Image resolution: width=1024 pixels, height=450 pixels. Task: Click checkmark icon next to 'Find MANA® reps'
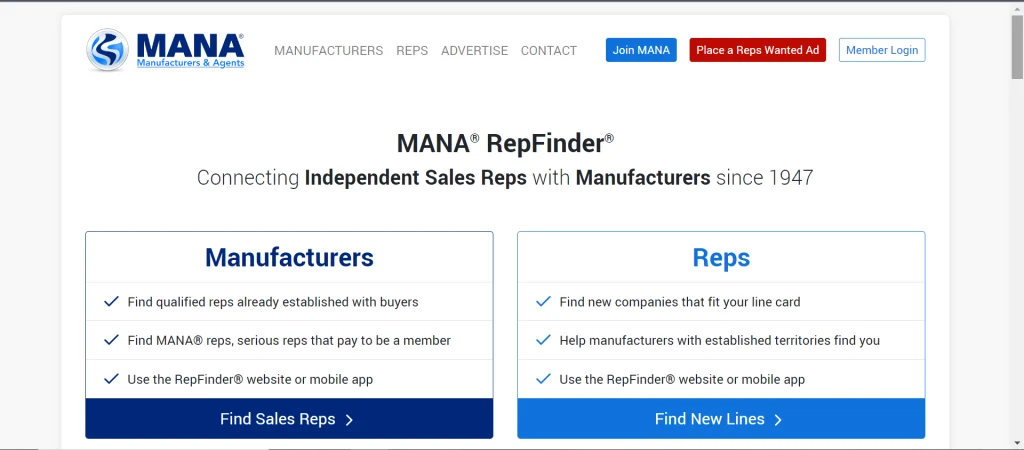(x=112, y=340)
